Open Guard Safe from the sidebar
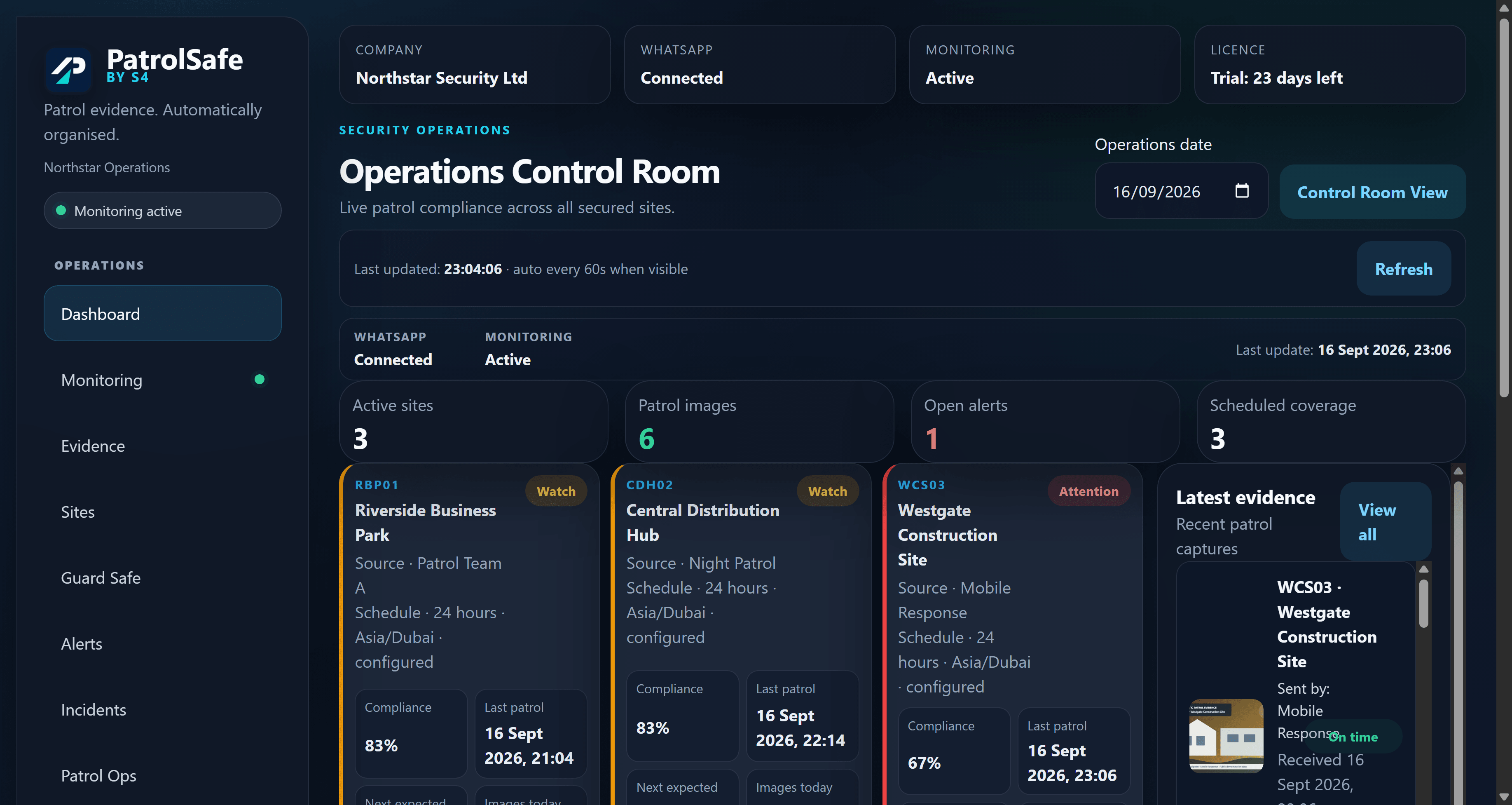1512x805 pixels. [x=163, y=578]
